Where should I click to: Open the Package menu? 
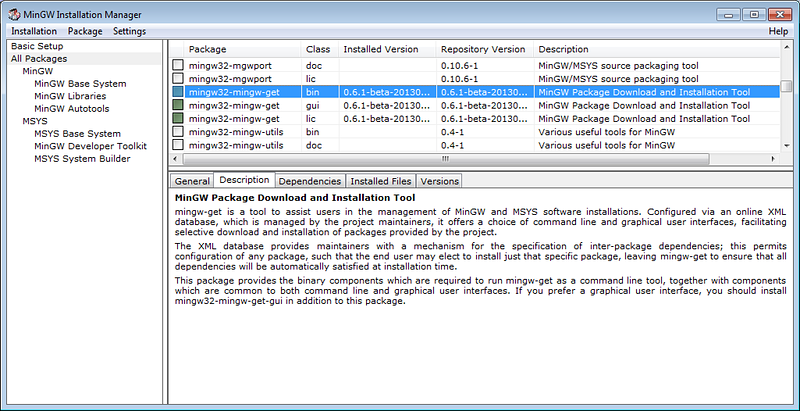[85, 31]
